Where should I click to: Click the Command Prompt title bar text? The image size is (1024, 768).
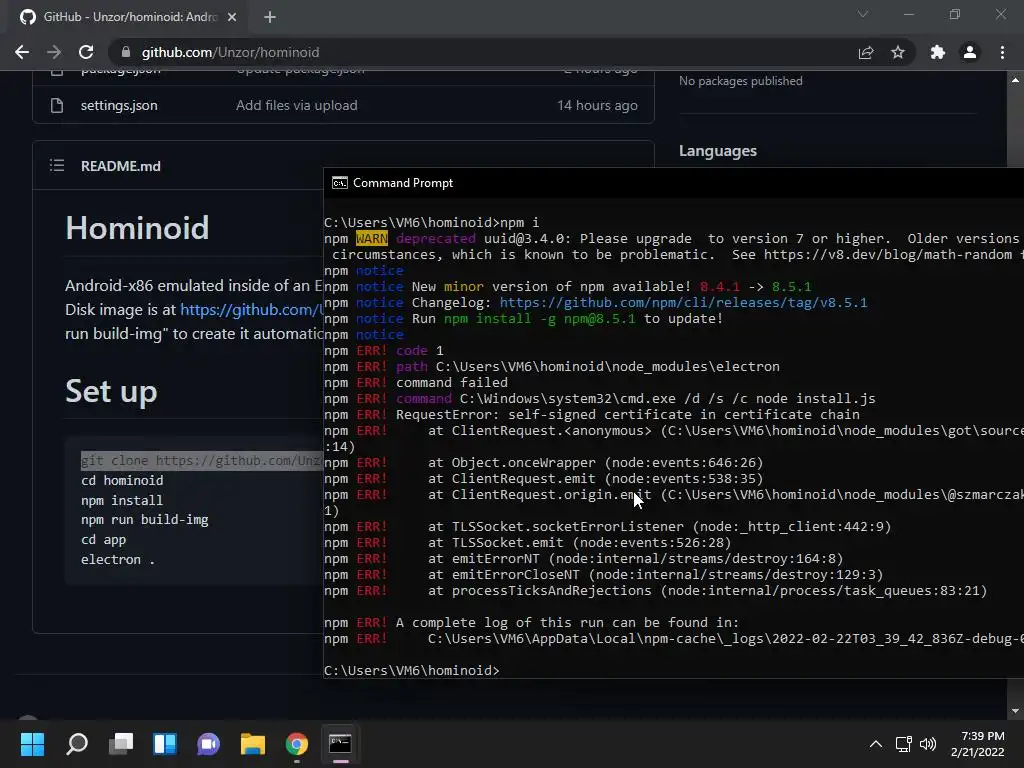click(x=403, y=183)
